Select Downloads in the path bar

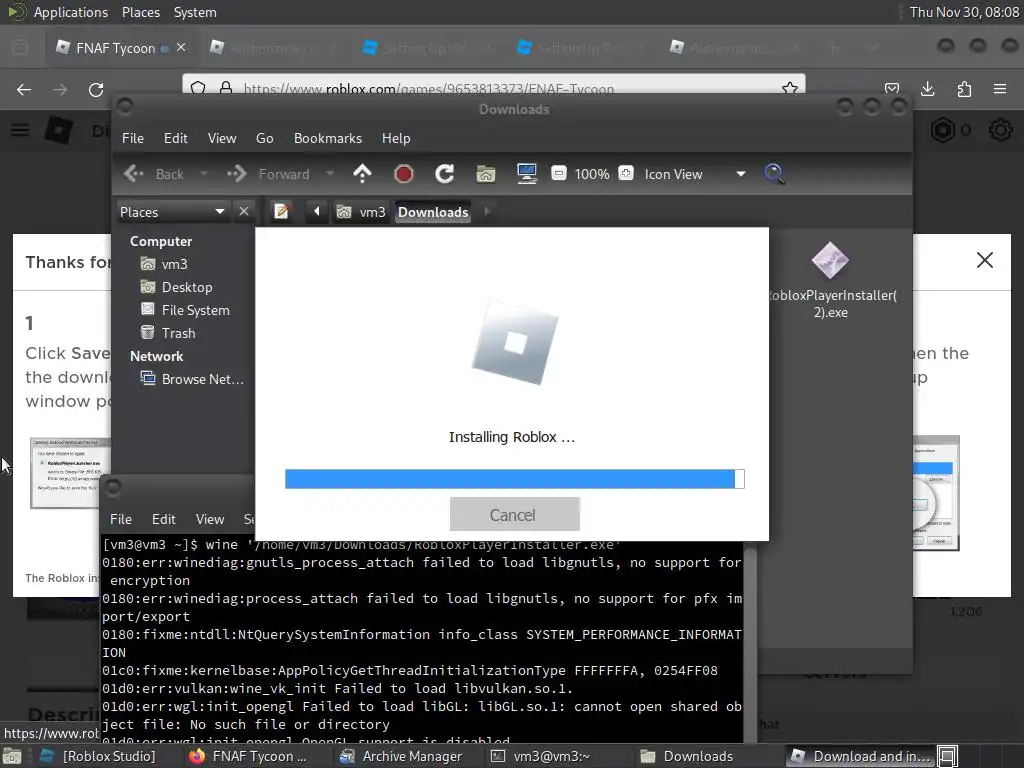[x=433, y=212]
